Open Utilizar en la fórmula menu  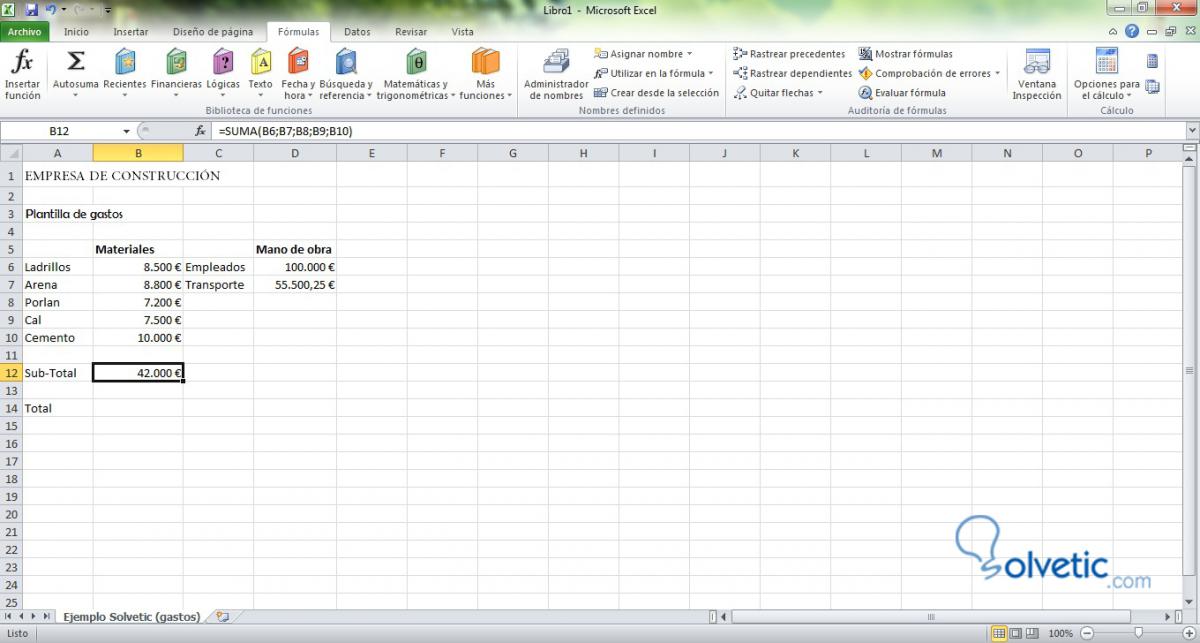[654, 73]
